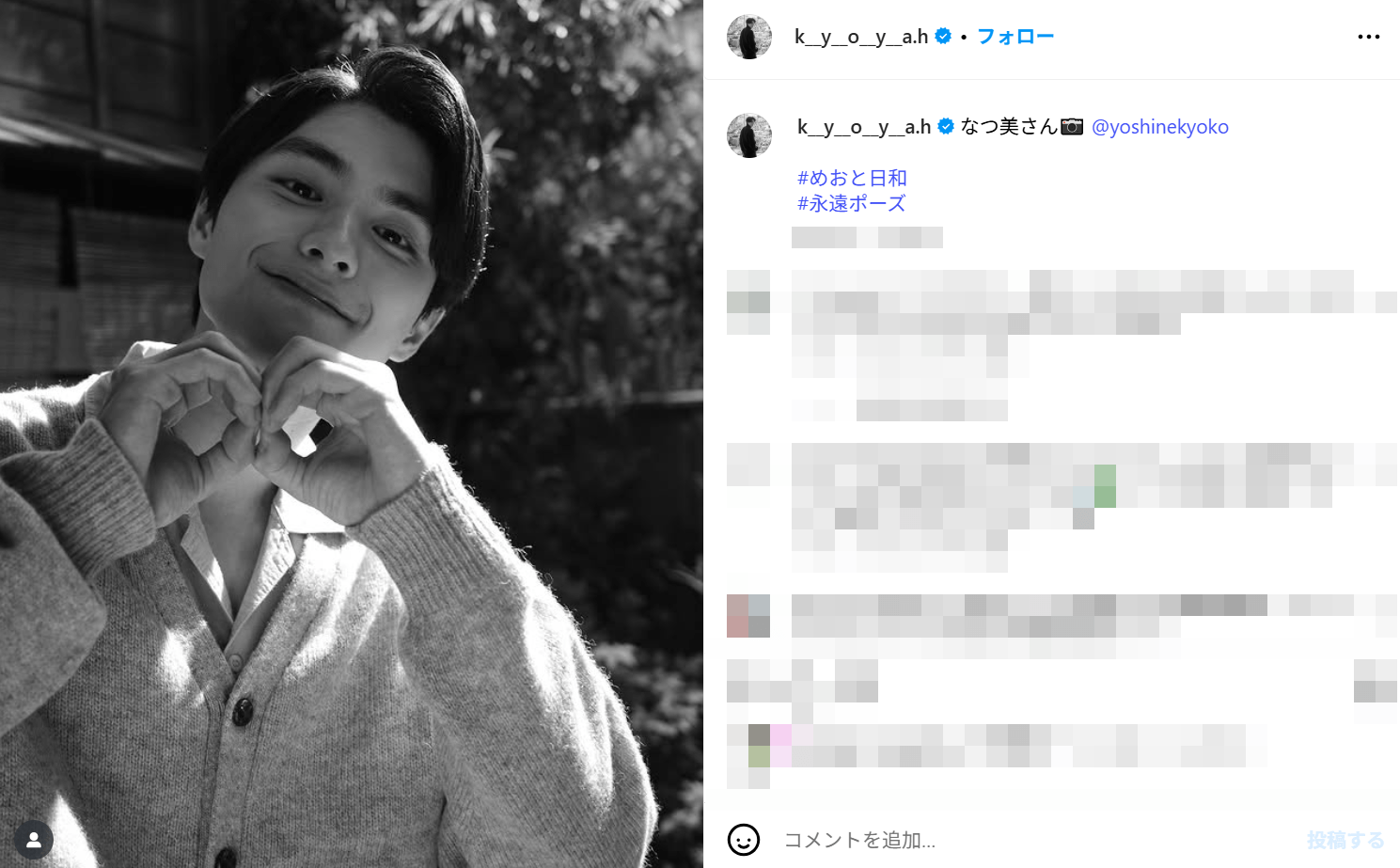Open the #永遠ポーズ hashtag
This screenshot has height=868, width=1400.
tap(851, 203)
